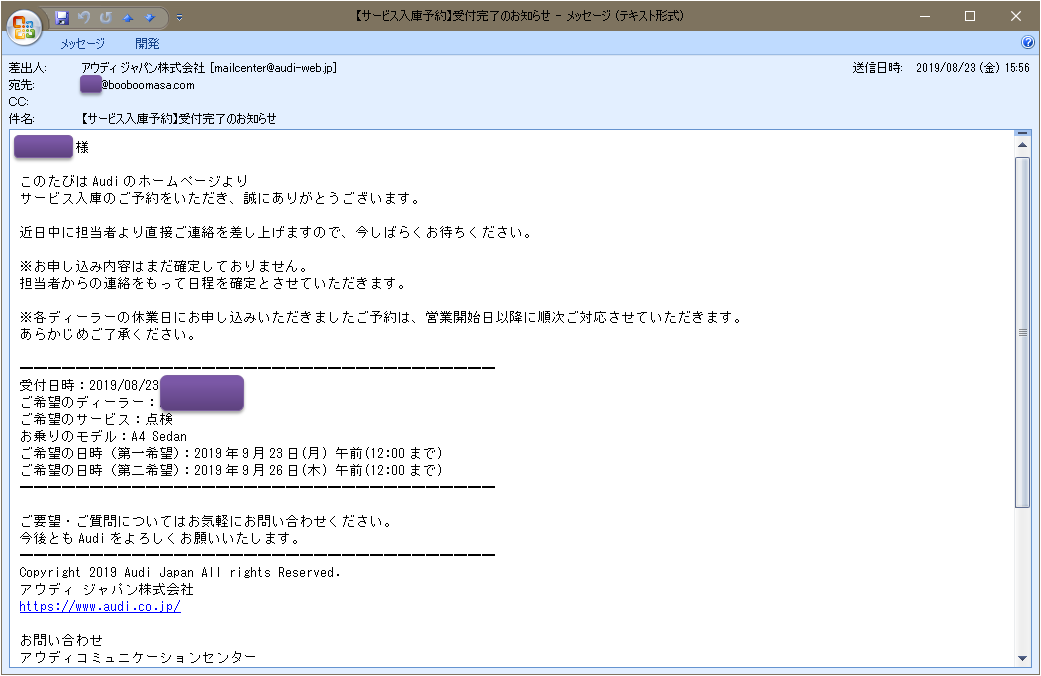Screen dimensions: 1041x676
Task: Click the line ご希望のサービス：点検
Action: click(96, 419)
